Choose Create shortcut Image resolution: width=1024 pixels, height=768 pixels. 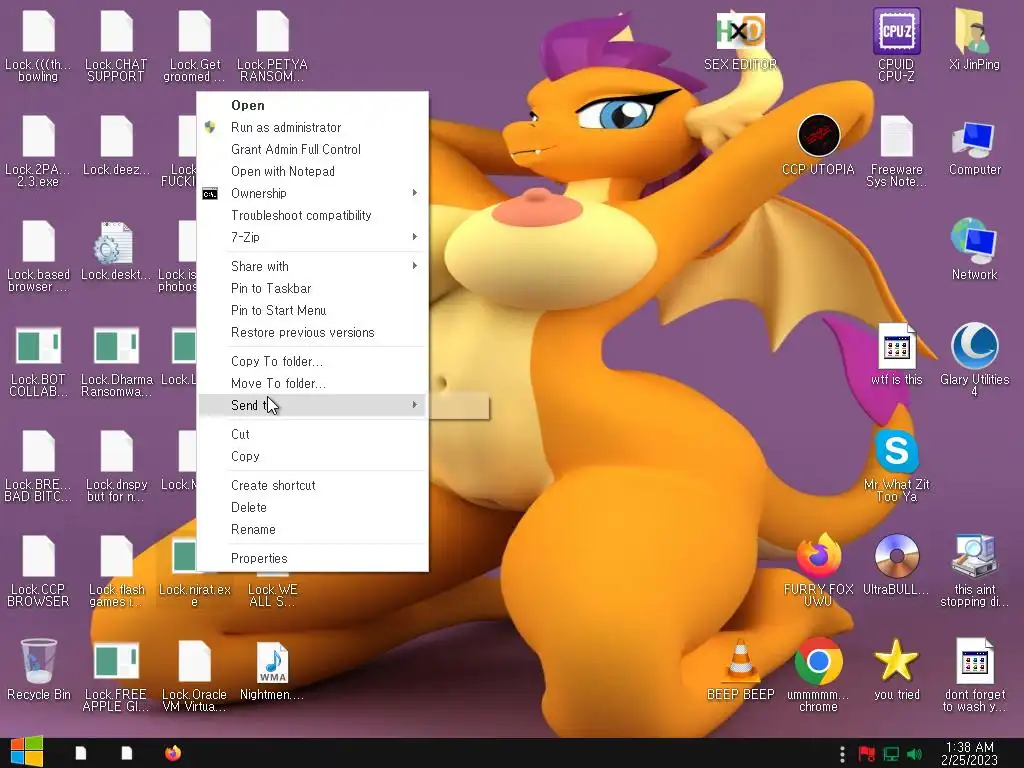pyautogui.click(x=312, y=485)
